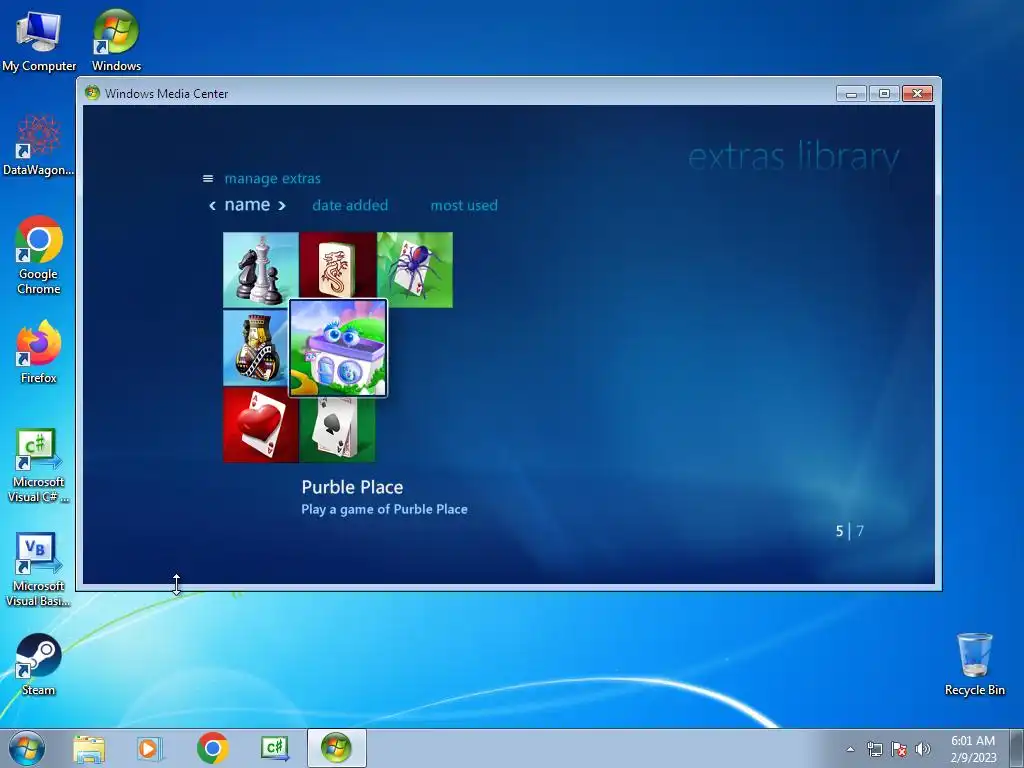Screen dimensions: 1024x768
Task: Open Windows Media Player from the taskbar
Action: (149, 749)
